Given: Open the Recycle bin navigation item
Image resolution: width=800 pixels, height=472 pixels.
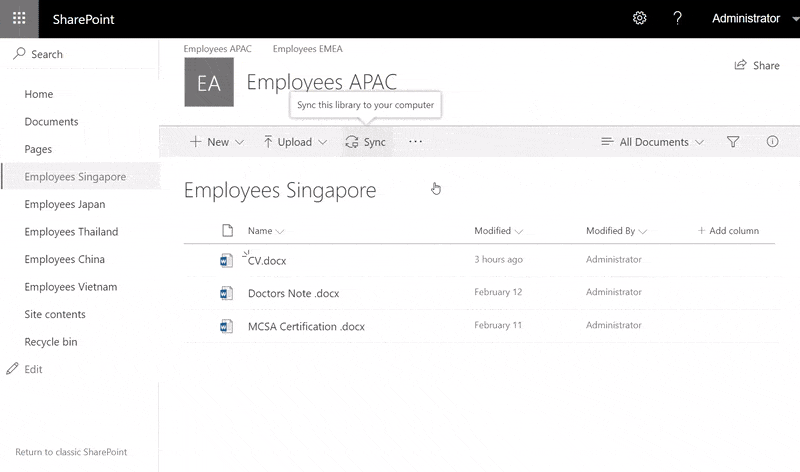Looking at the screenshot, I should [51, 342].
